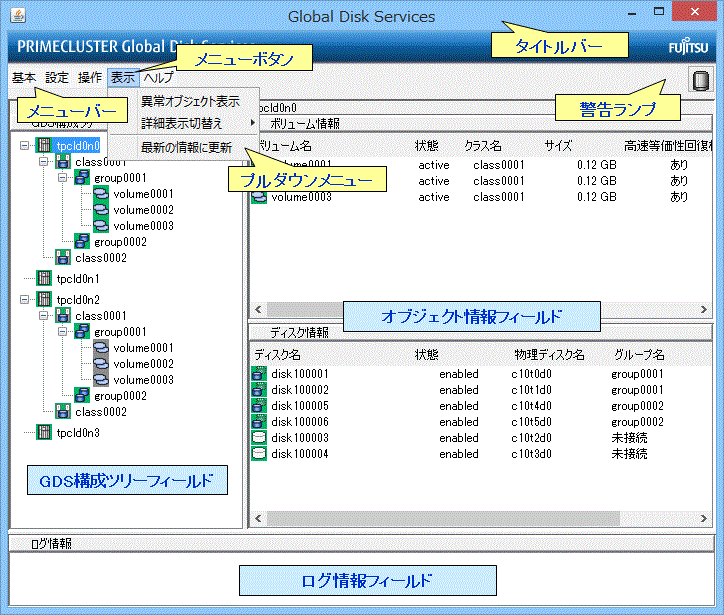
Task: Sort by クラス名 column header
Action: pos(483,146)
